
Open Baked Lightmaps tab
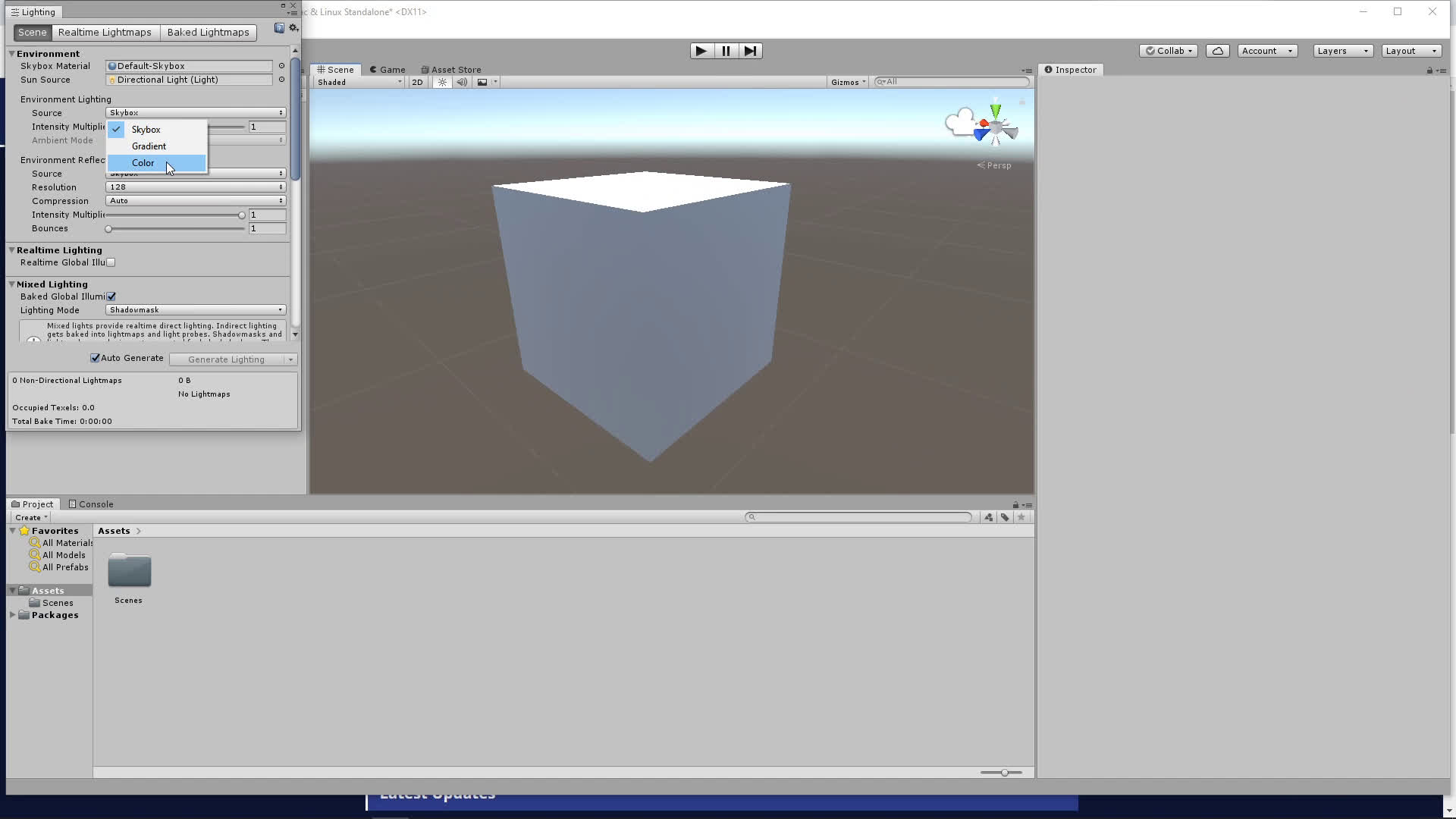208,33
